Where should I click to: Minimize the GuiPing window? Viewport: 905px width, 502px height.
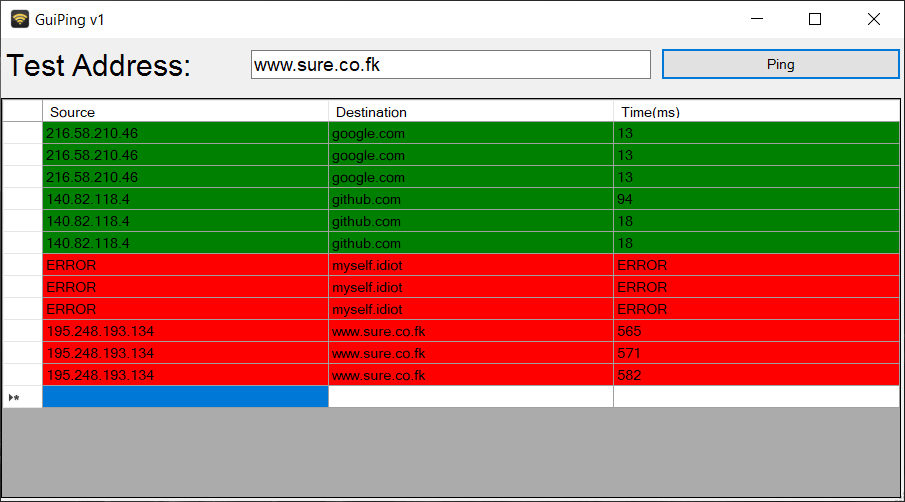(757, 19)
